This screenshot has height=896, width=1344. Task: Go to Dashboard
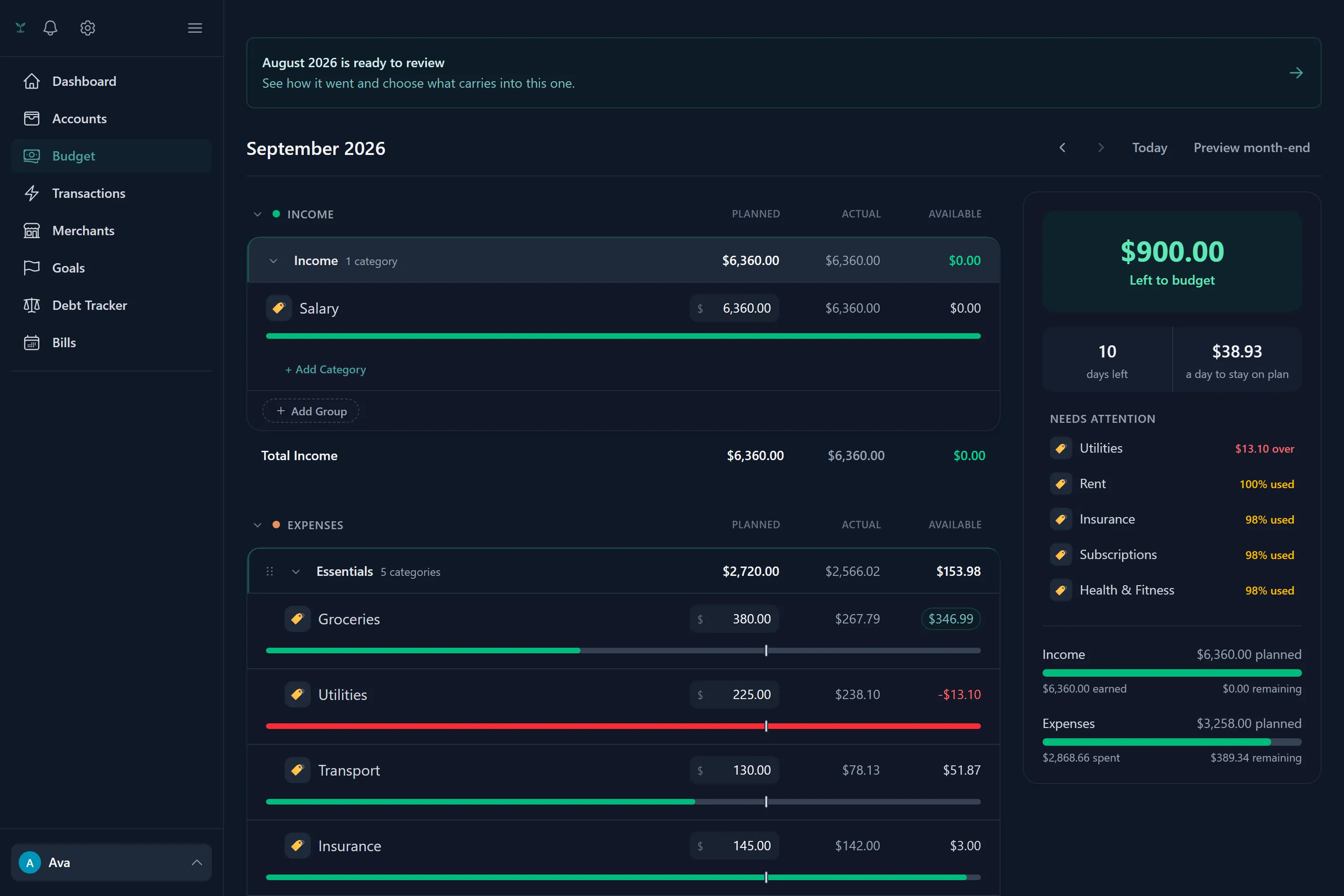pos(112,81)
